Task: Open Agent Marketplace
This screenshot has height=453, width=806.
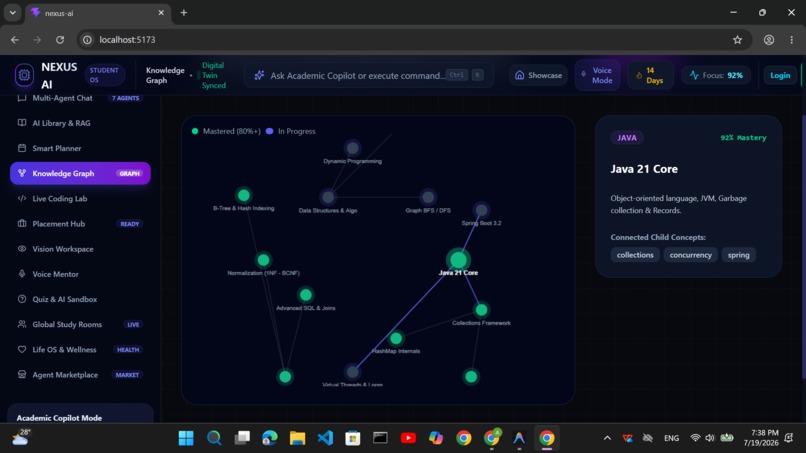Action: [x=80, y=375]
